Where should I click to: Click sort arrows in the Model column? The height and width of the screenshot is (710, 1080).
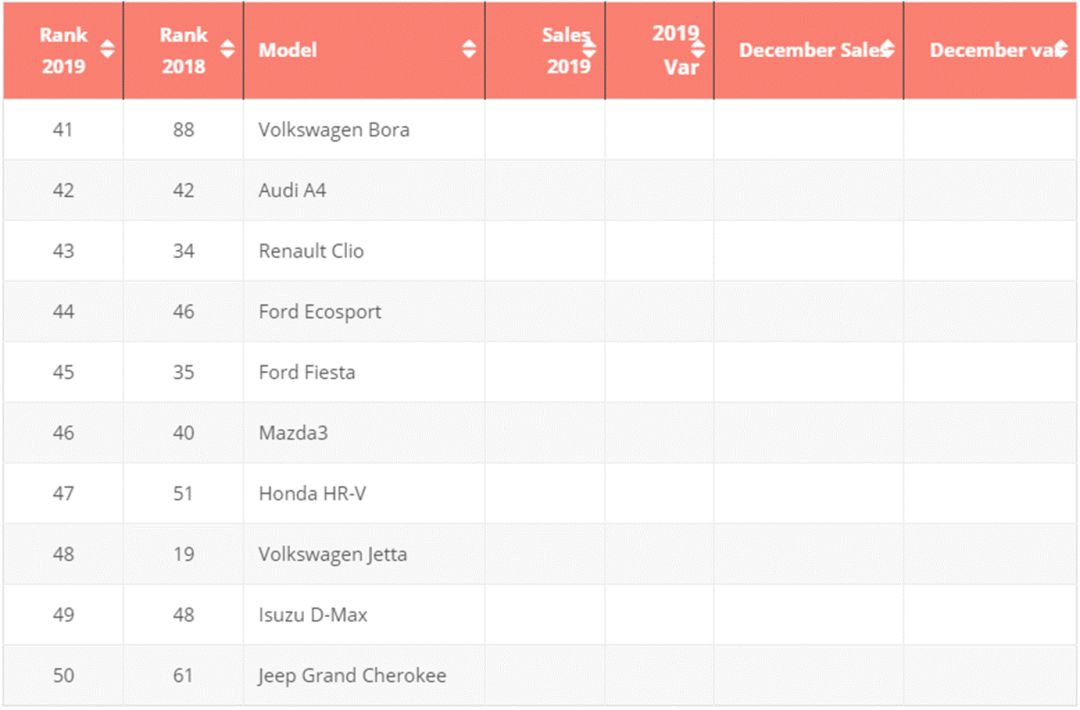pyautogui.click(x=468, y=49)
